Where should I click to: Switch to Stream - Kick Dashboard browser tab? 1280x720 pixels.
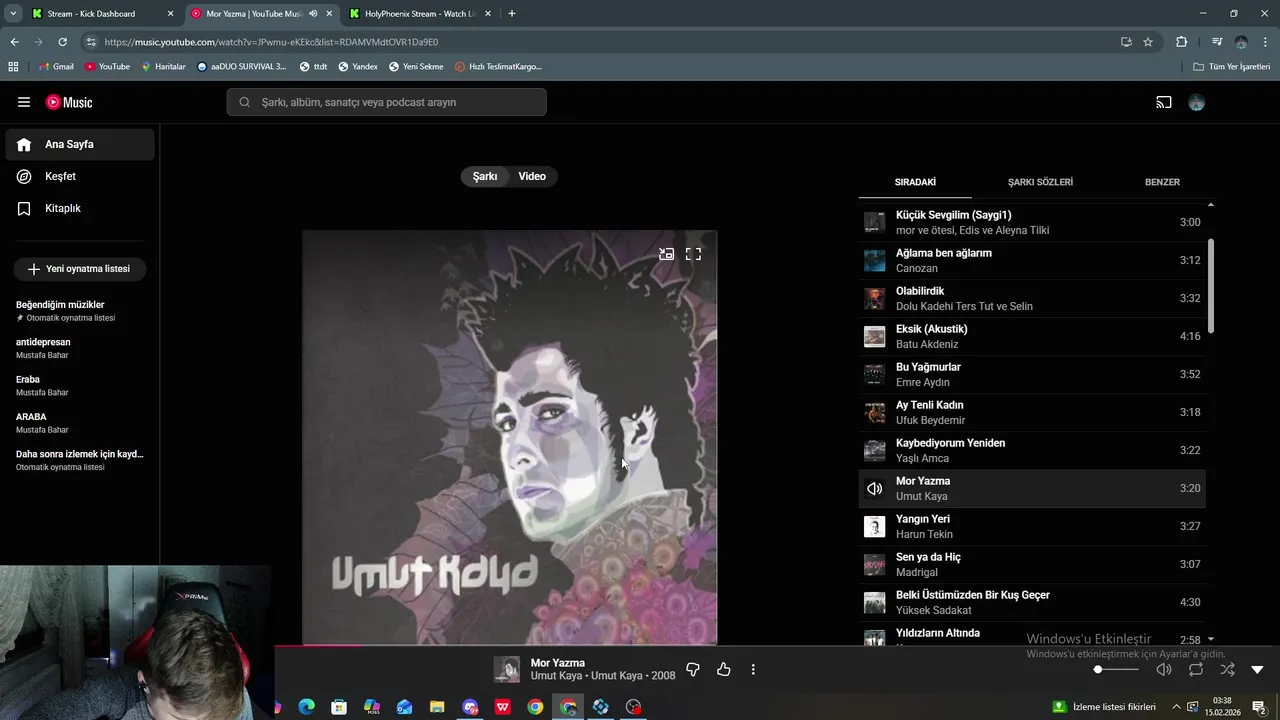point(103,14)
